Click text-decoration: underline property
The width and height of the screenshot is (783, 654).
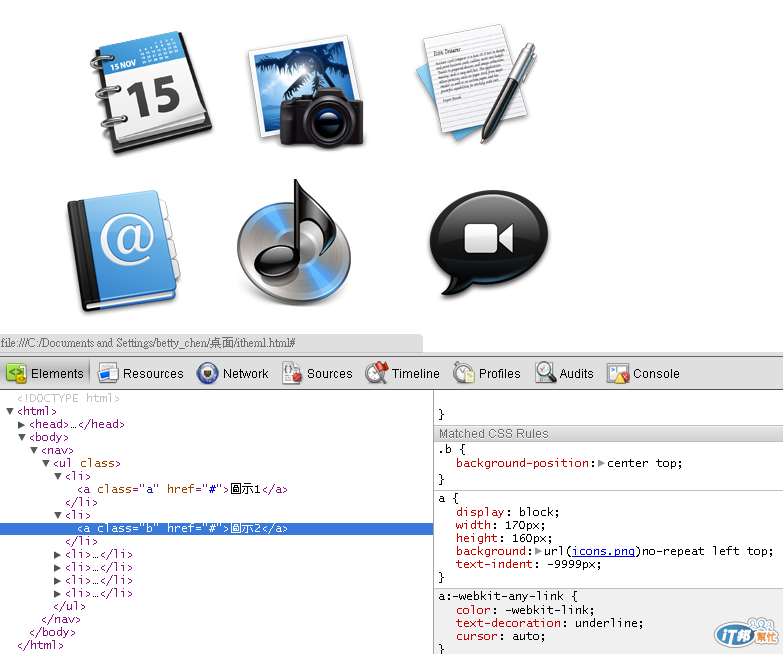click(549, 623)
